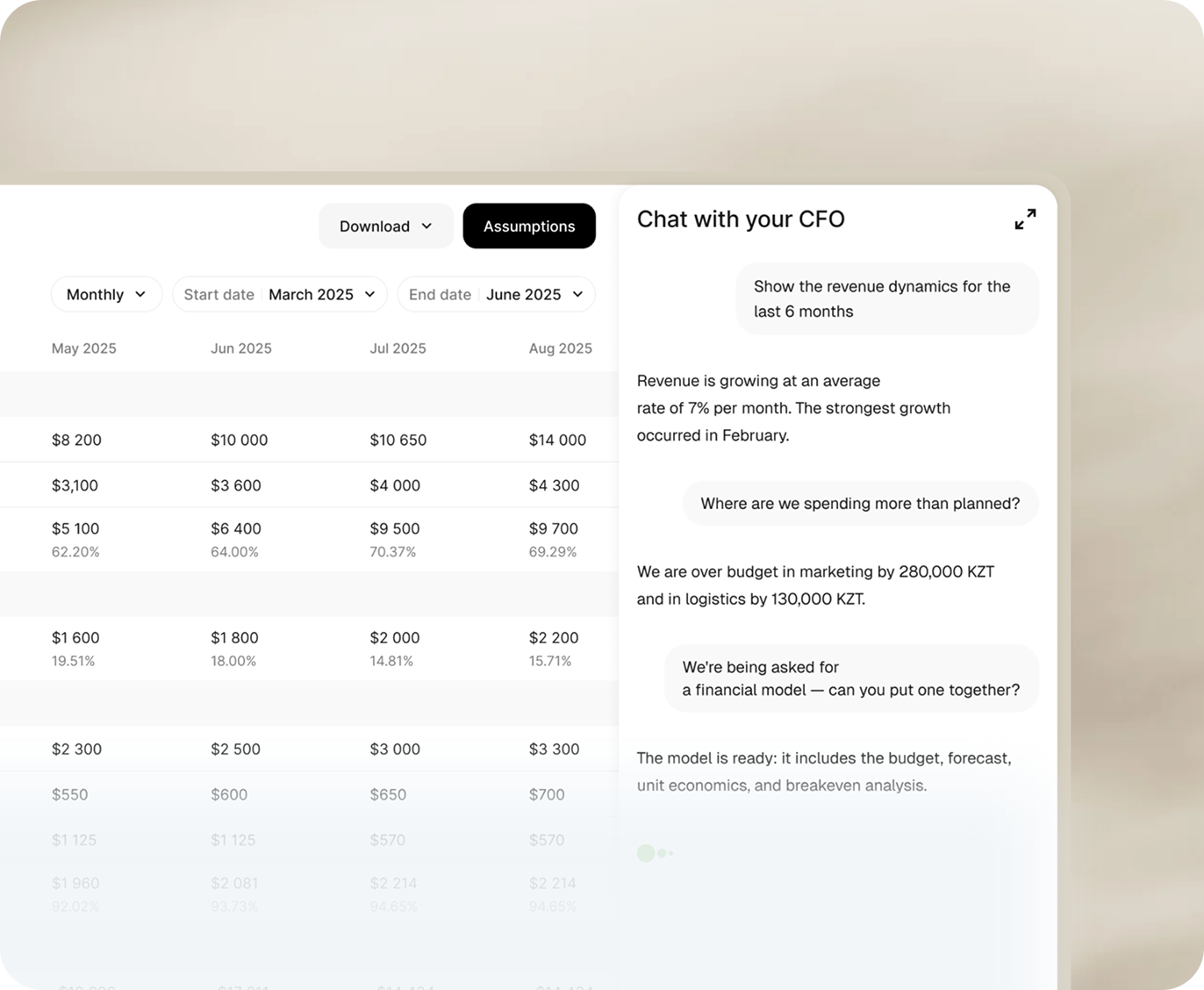Open the Assumptions panel

(x=528, y=226)
